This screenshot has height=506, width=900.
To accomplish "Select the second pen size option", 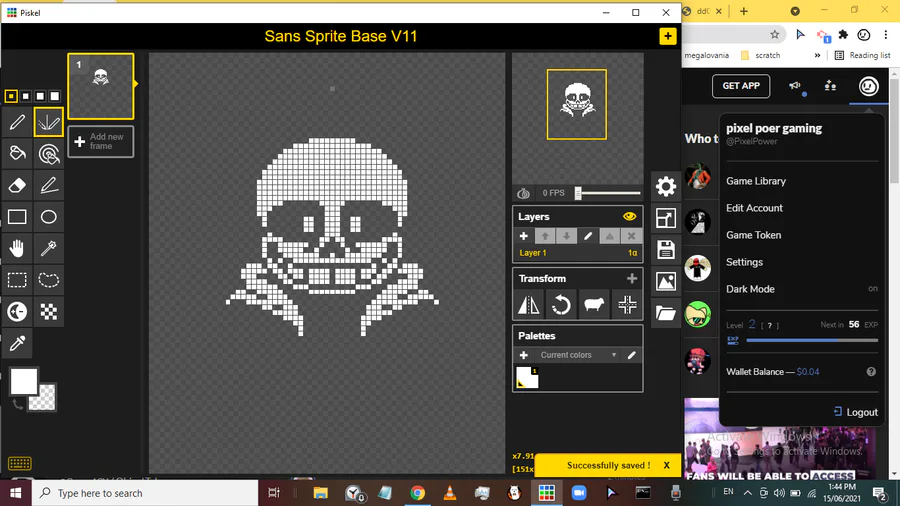I will click(25, 96).
